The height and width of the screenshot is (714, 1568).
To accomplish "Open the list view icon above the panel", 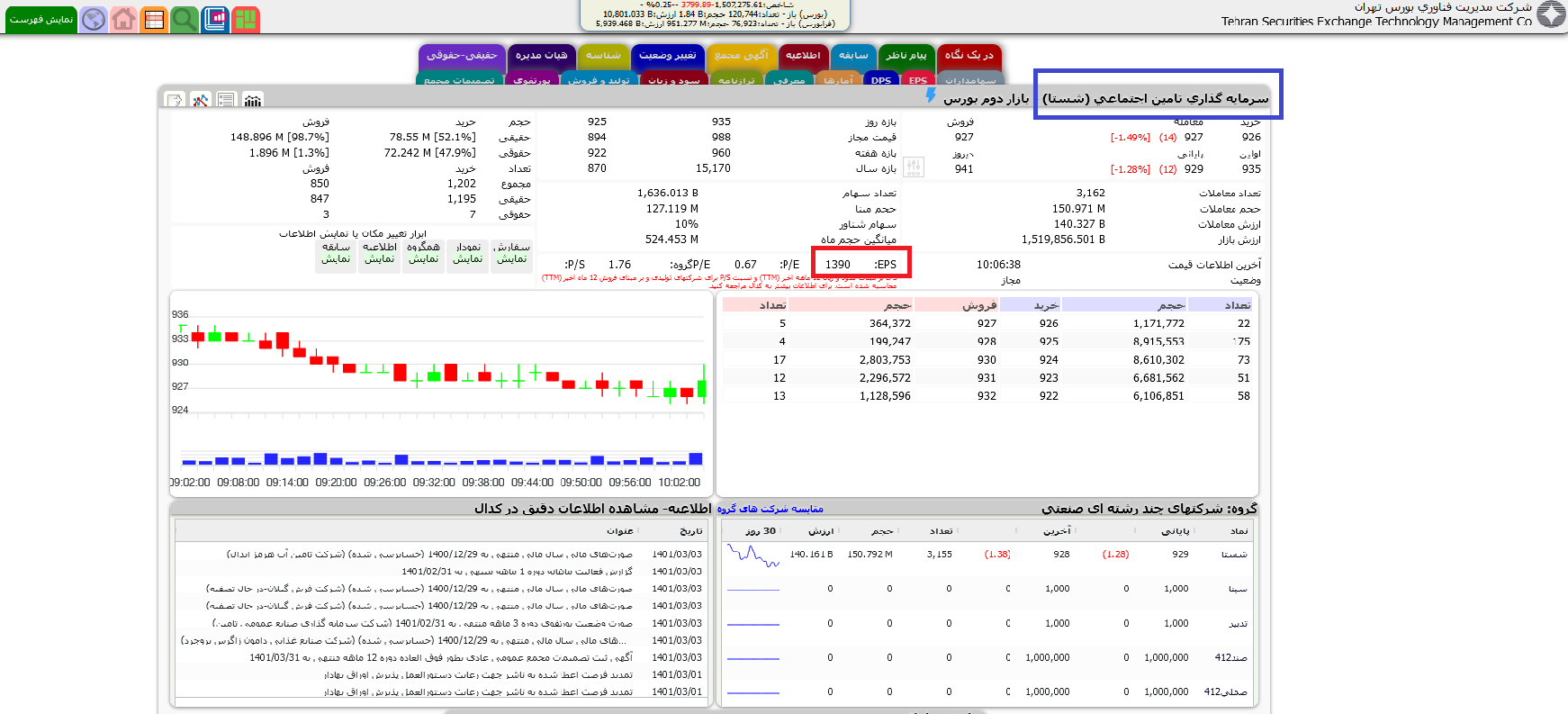I will (x=226, y=99).
